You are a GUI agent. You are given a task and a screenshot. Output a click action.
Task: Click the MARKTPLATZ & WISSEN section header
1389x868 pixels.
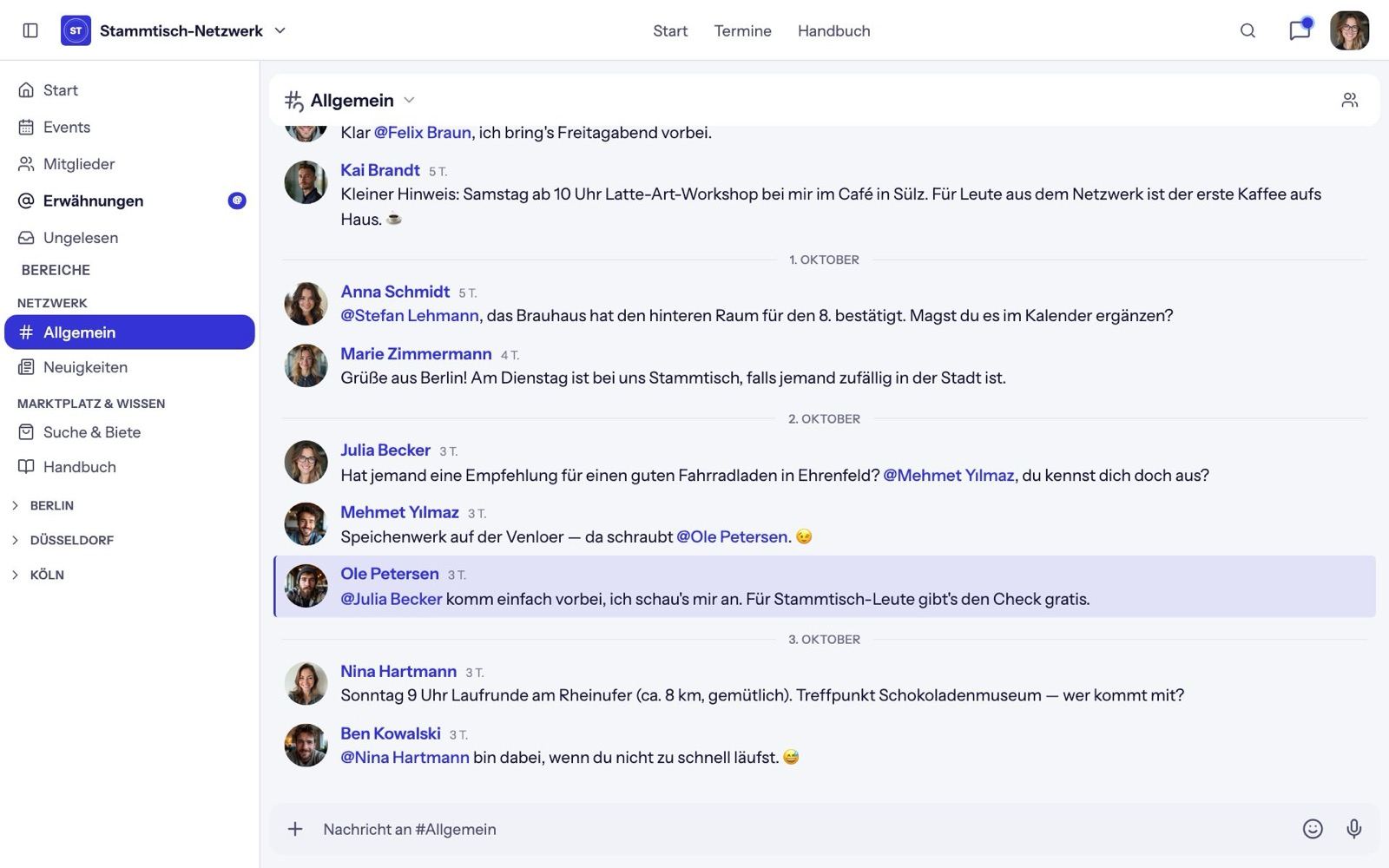pos(91,404)
